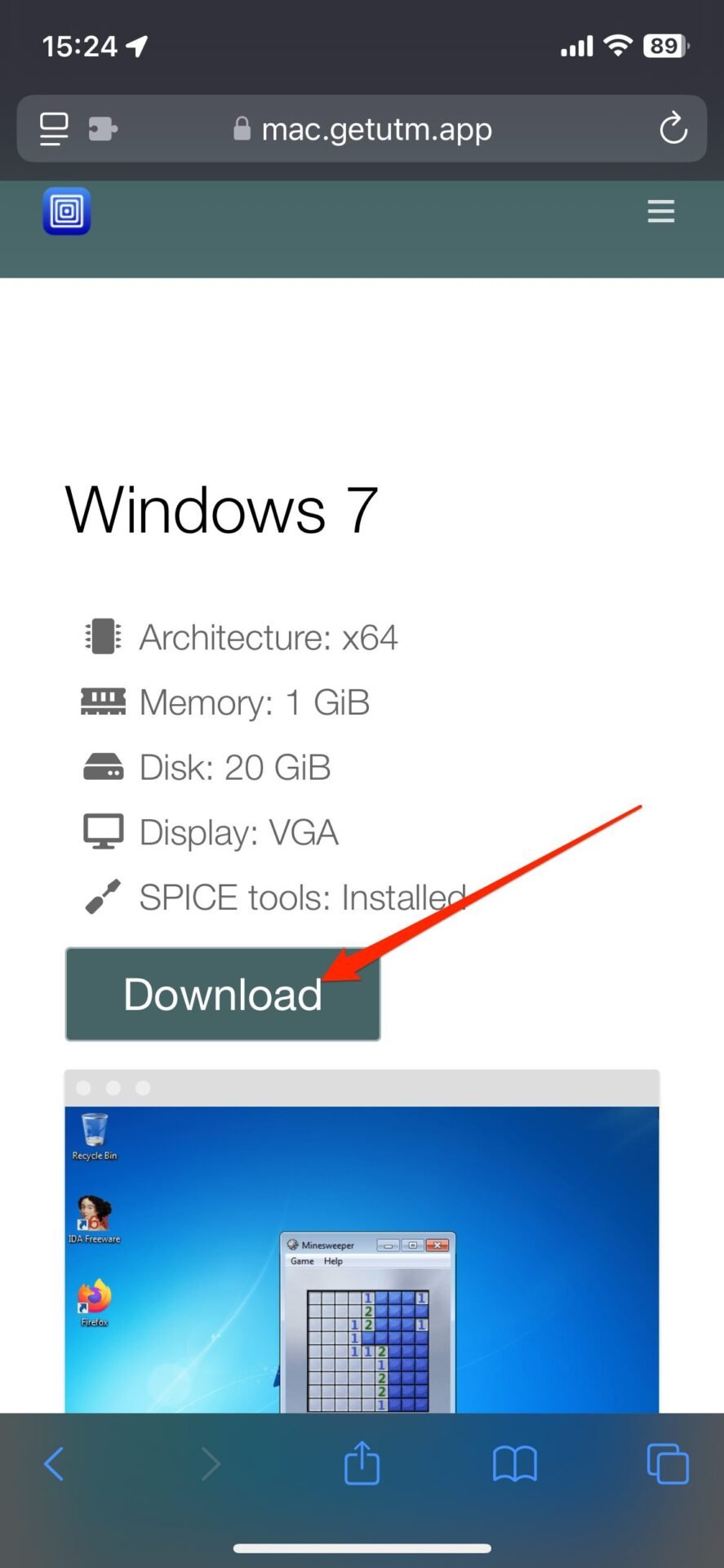Tap the UTM logo icon
Screen dimensions: 724x1568
[67, 212]
